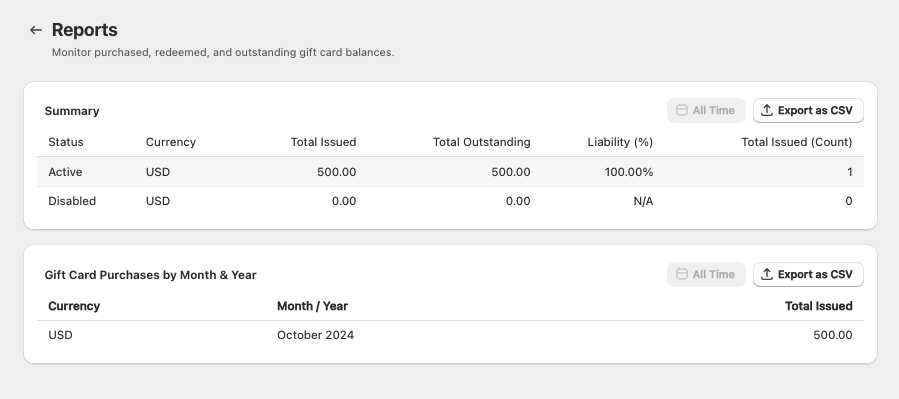Click the Month / Year column header

click(x=312, y=306)
